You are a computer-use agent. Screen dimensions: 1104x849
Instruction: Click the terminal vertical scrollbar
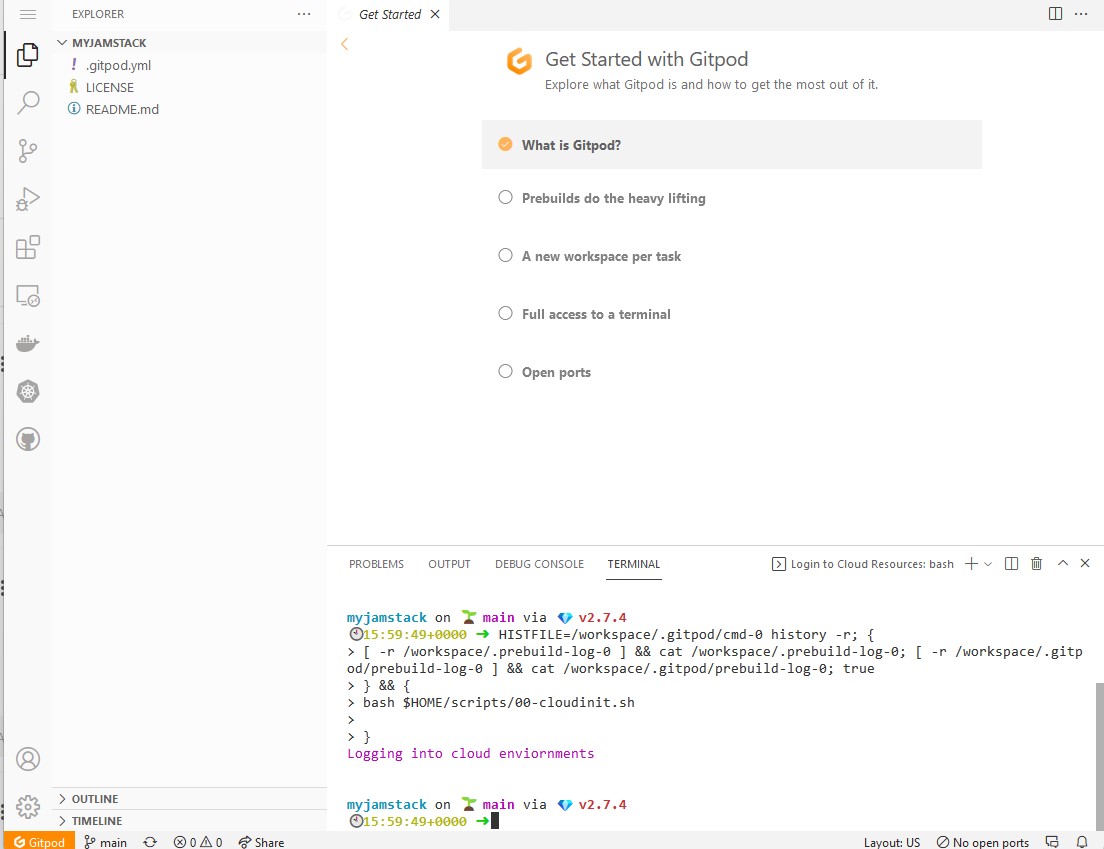pos(1099,756)
